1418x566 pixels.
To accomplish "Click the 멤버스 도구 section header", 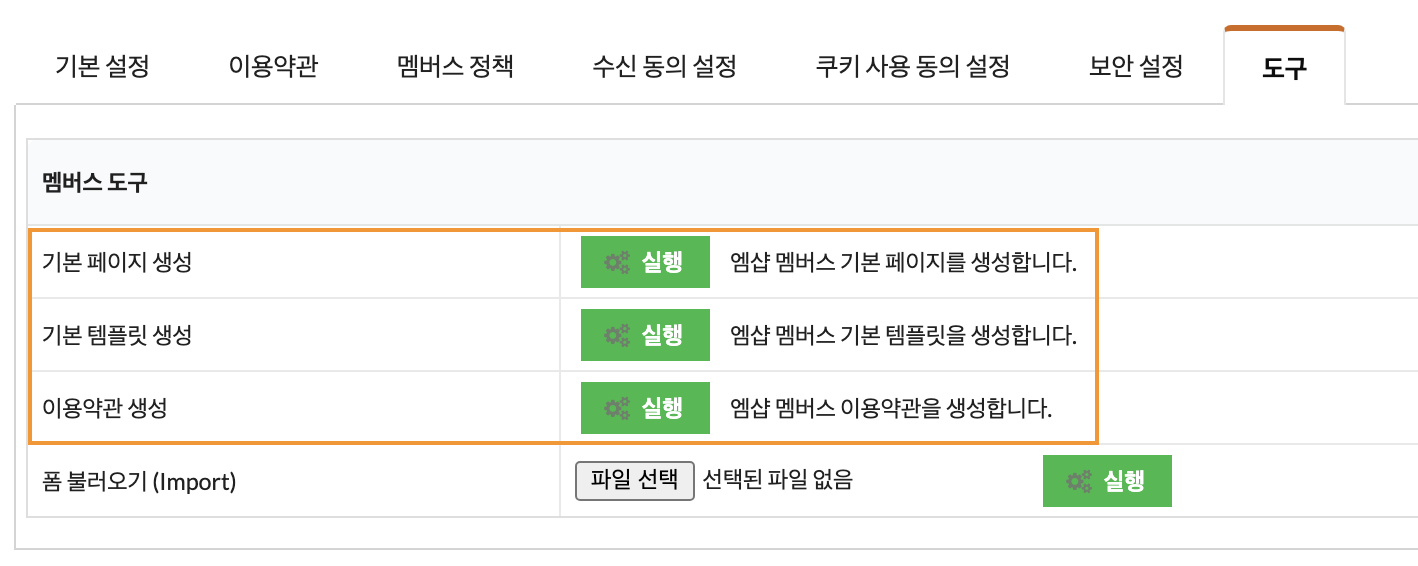I will pyautogui.click(x=94, y=183).
